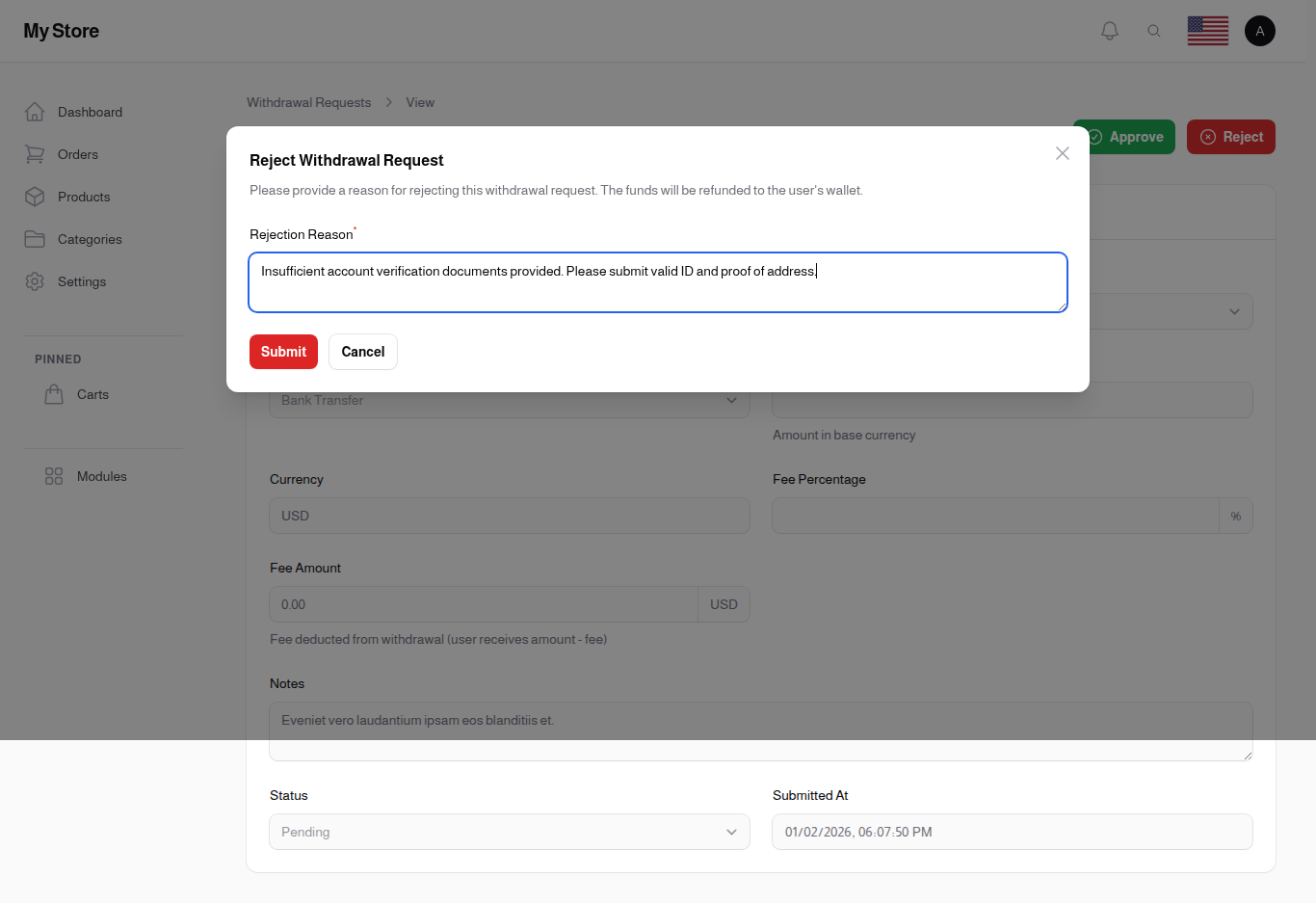Open the Dashboard from the sidebar
1316x903 pixels.
coord(88,112)
